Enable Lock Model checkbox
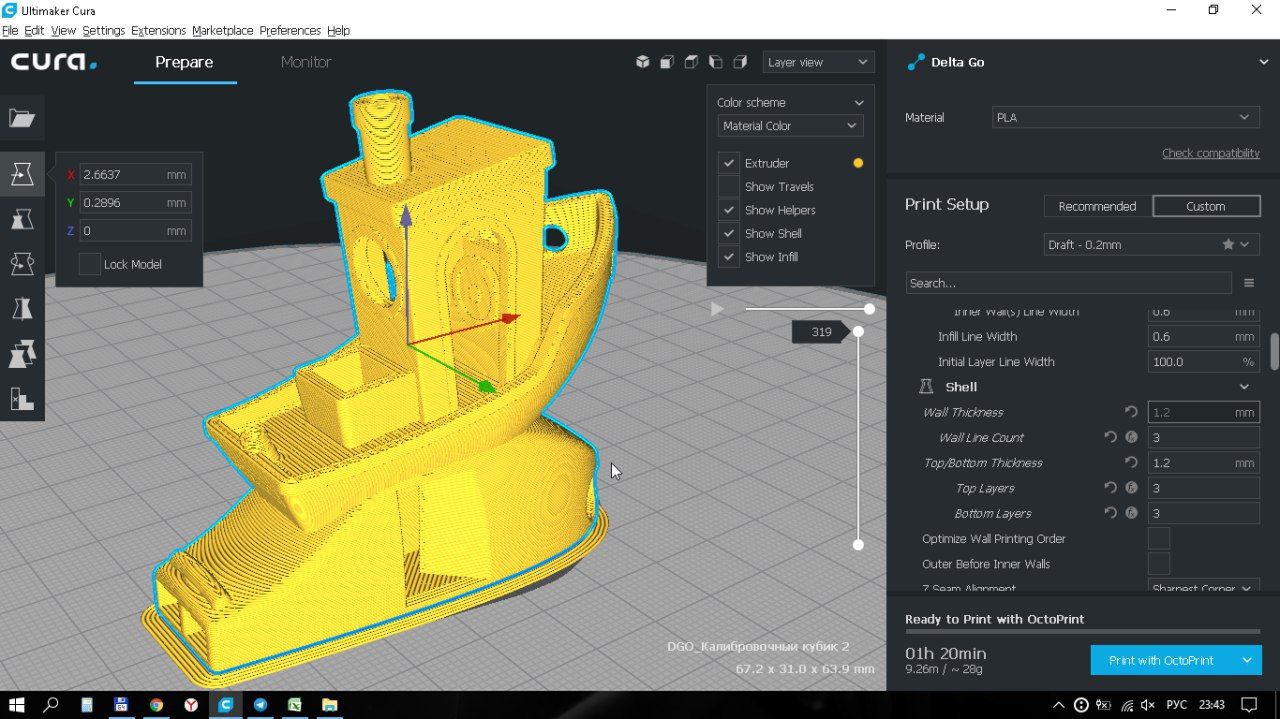This screenshot has width=1280, height=719. pyautogui.click(x=90, y=264)
